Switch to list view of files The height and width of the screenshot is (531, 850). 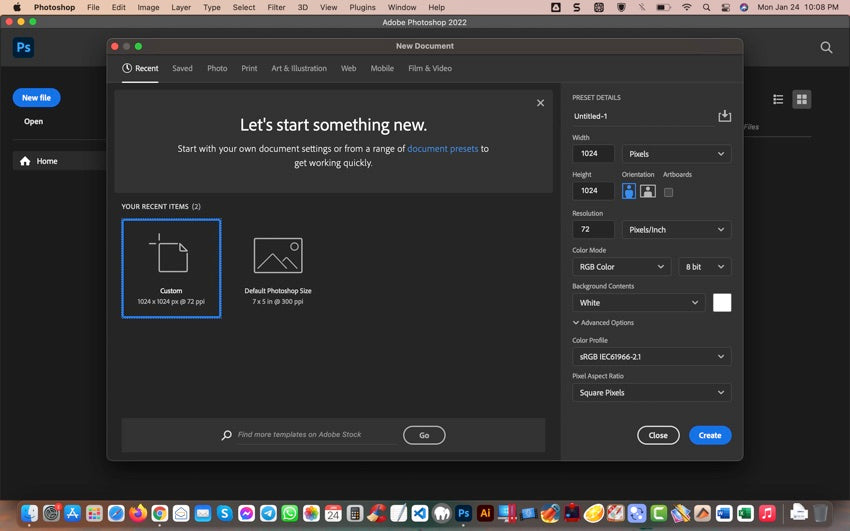tap(778, 99)
